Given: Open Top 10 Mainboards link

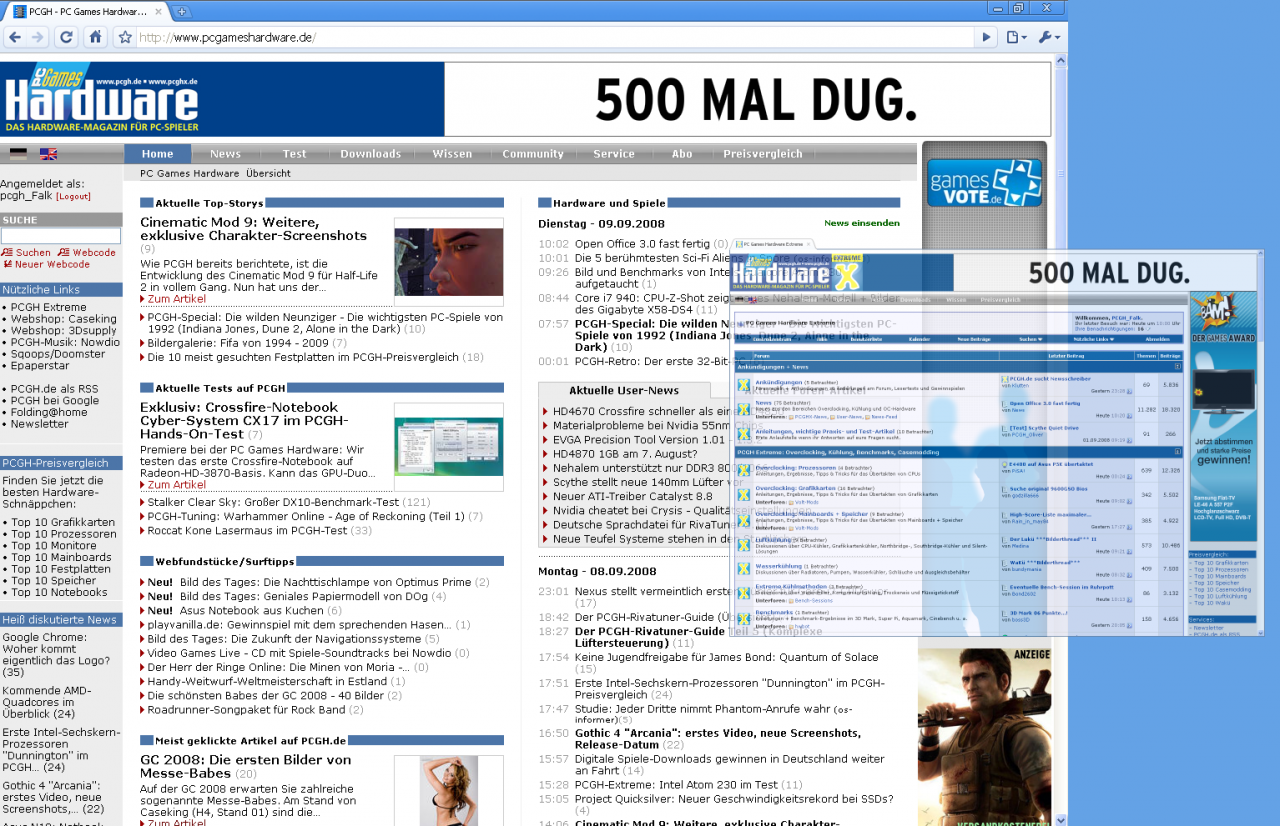Looking at the screenshot, I should coord(61,557).
